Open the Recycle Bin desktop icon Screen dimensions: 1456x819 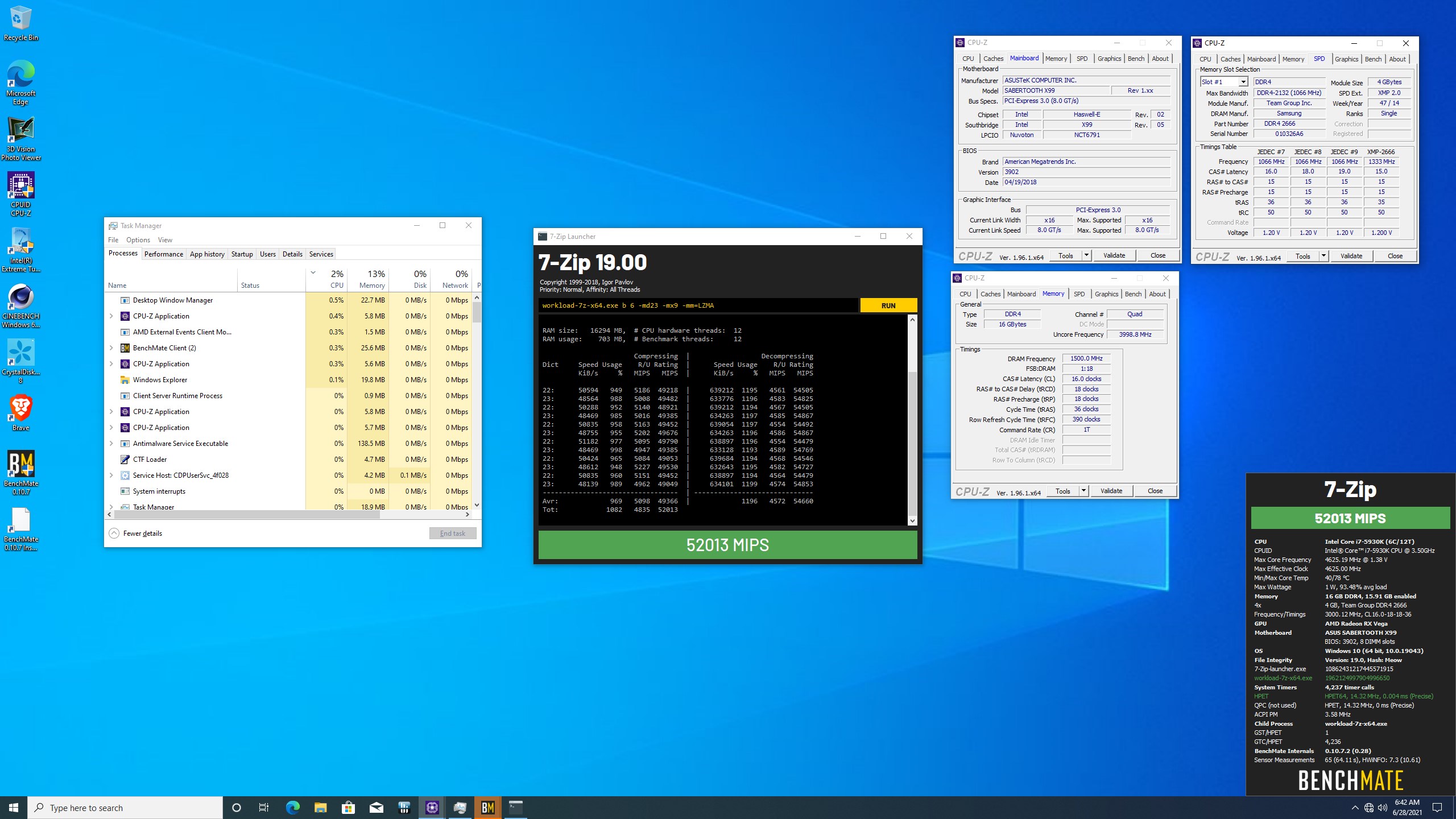21,23
